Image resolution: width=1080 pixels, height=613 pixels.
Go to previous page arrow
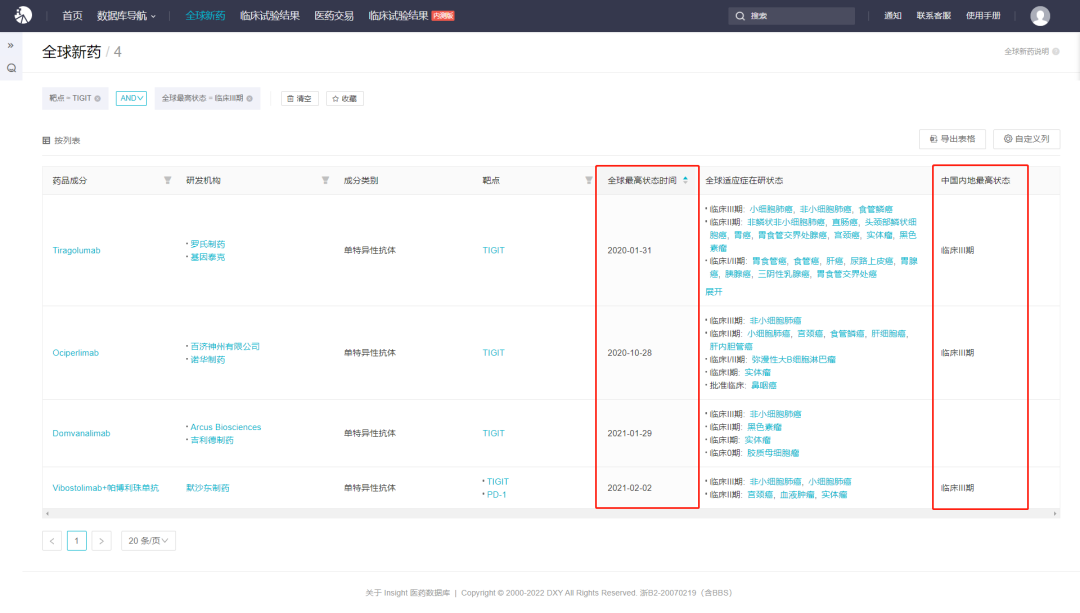[x=52, y=541]
